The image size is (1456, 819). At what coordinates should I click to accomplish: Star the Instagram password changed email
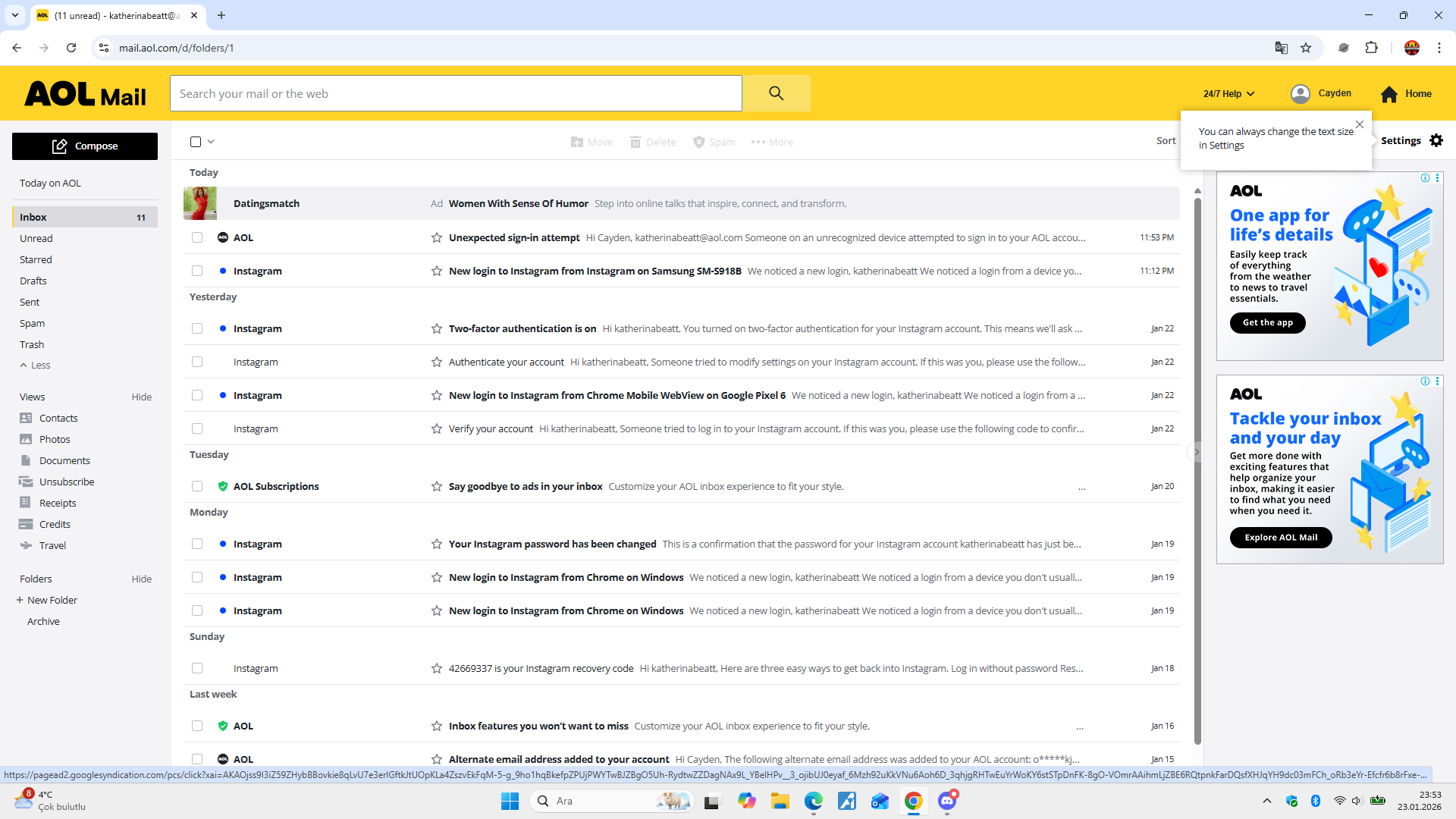(x=437, y=544)
